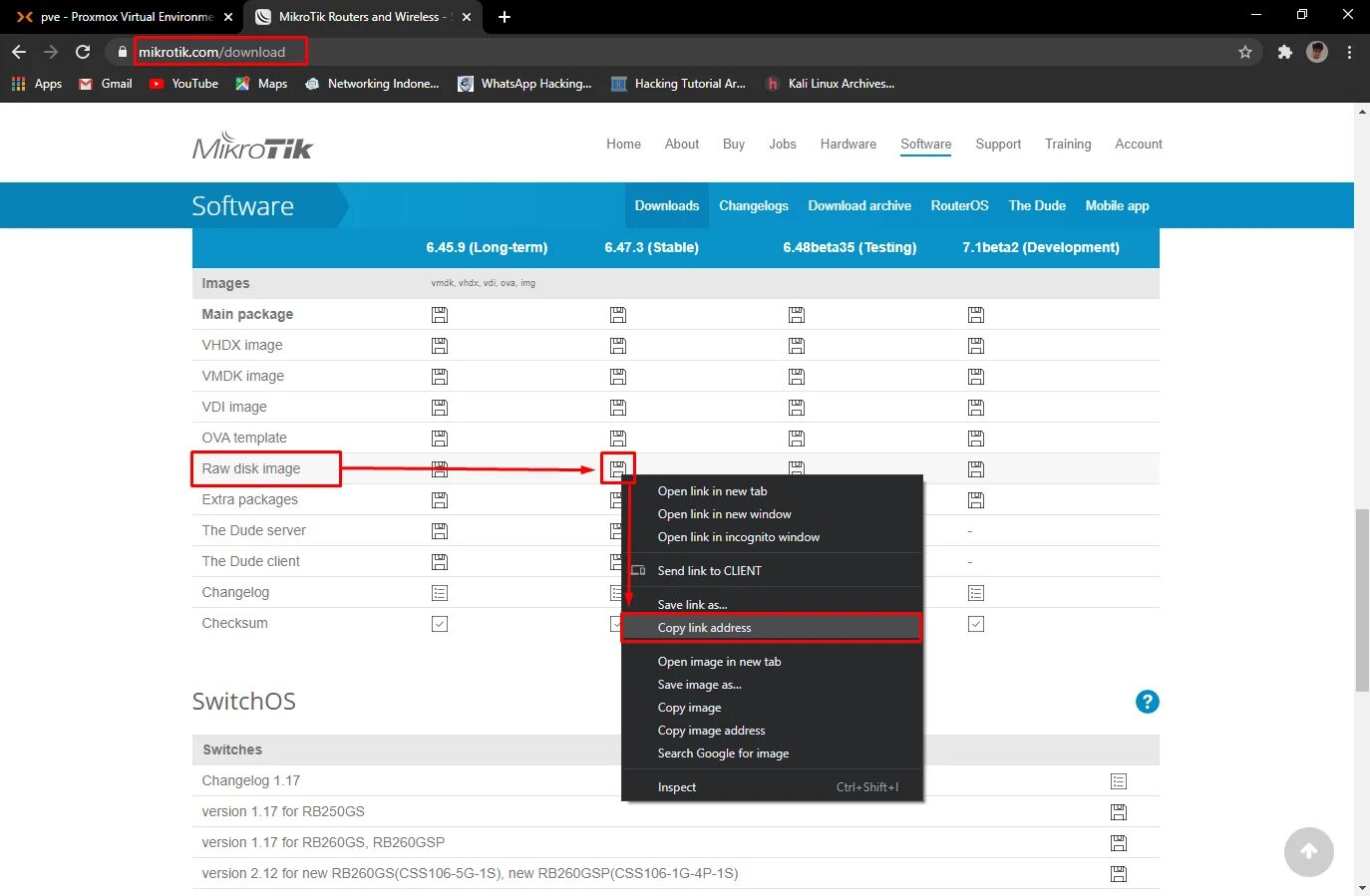Download VHDX image for 6.45.9 Long-term
This screenshot has height=896, width=1370.
pos(440,346)
